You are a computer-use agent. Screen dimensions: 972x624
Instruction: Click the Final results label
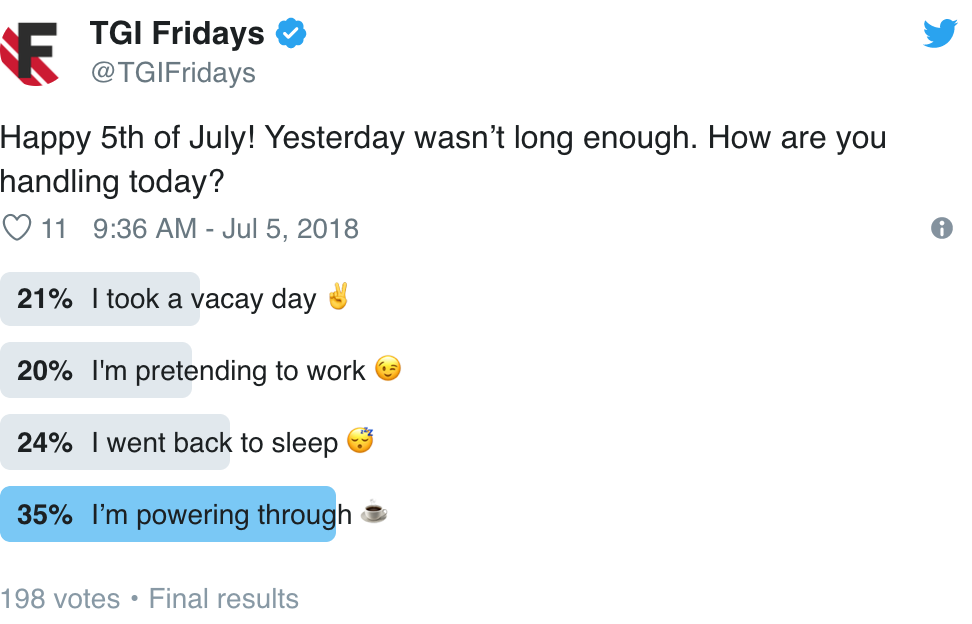click(x=224, y=599)
